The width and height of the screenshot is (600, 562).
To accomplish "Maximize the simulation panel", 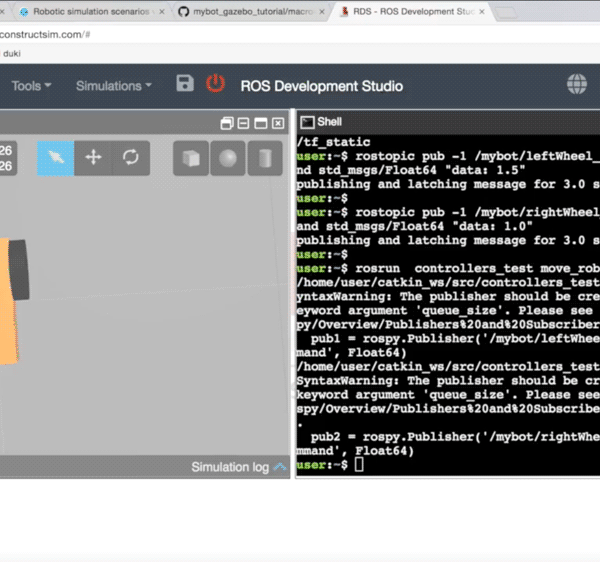I will coord(261,124).
